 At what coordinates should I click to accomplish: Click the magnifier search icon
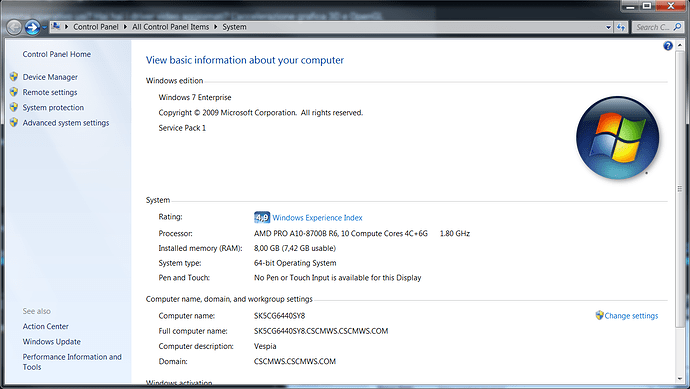click(x=678, y=27)
